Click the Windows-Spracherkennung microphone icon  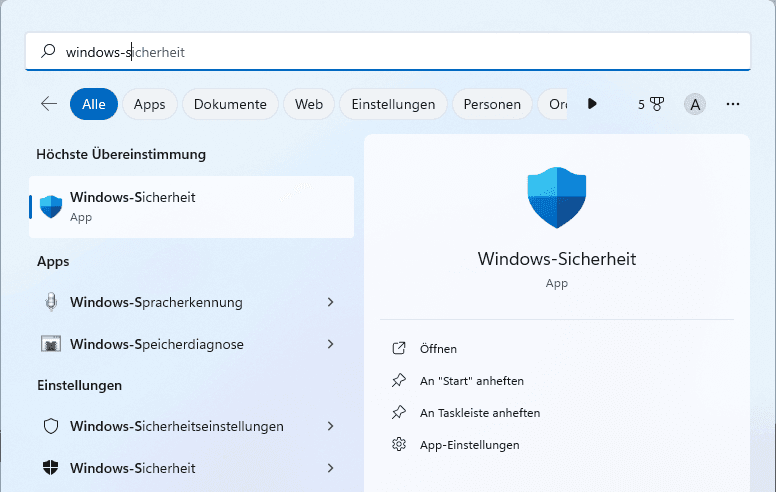pos(51,302)
